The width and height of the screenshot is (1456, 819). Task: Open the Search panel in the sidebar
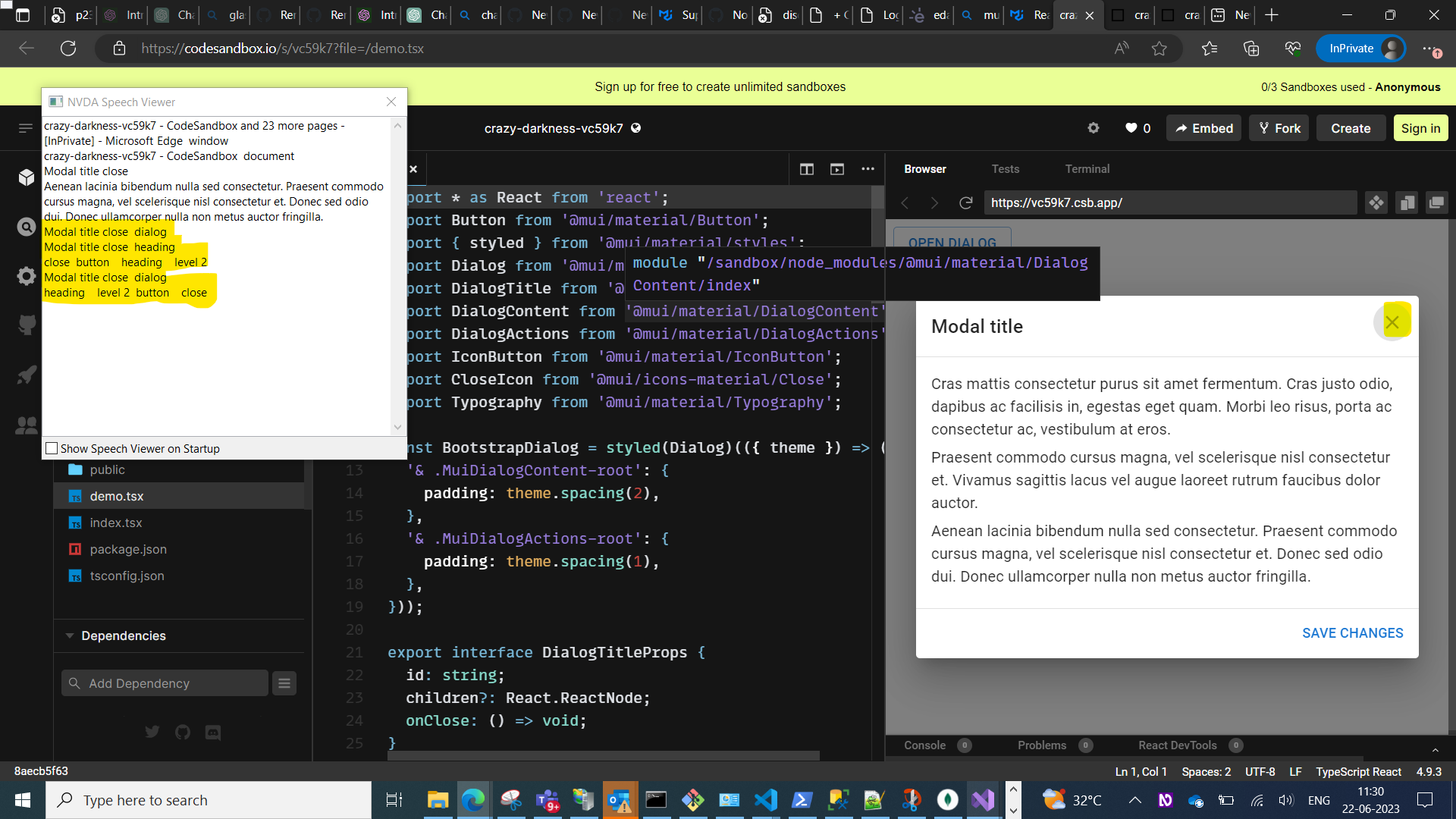[26, 226]
